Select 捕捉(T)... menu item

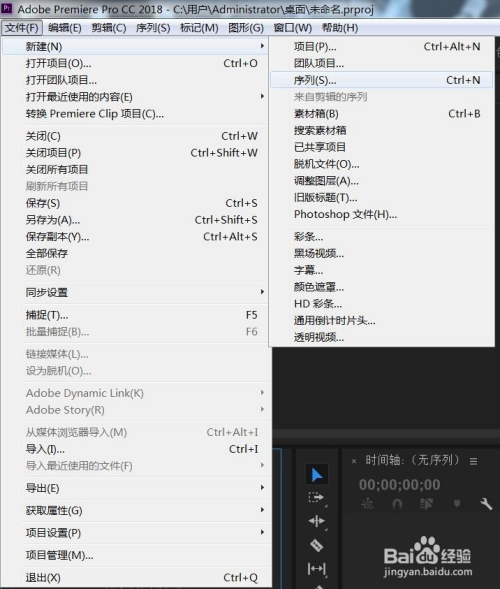(x=135, y=315)
